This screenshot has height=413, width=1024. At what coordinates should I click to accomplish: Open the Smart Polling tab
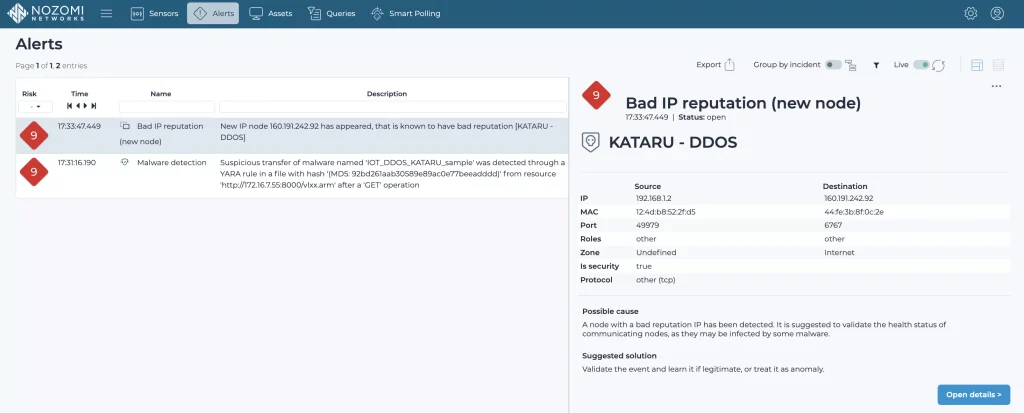pyautogui.click(x=405, y=13)
